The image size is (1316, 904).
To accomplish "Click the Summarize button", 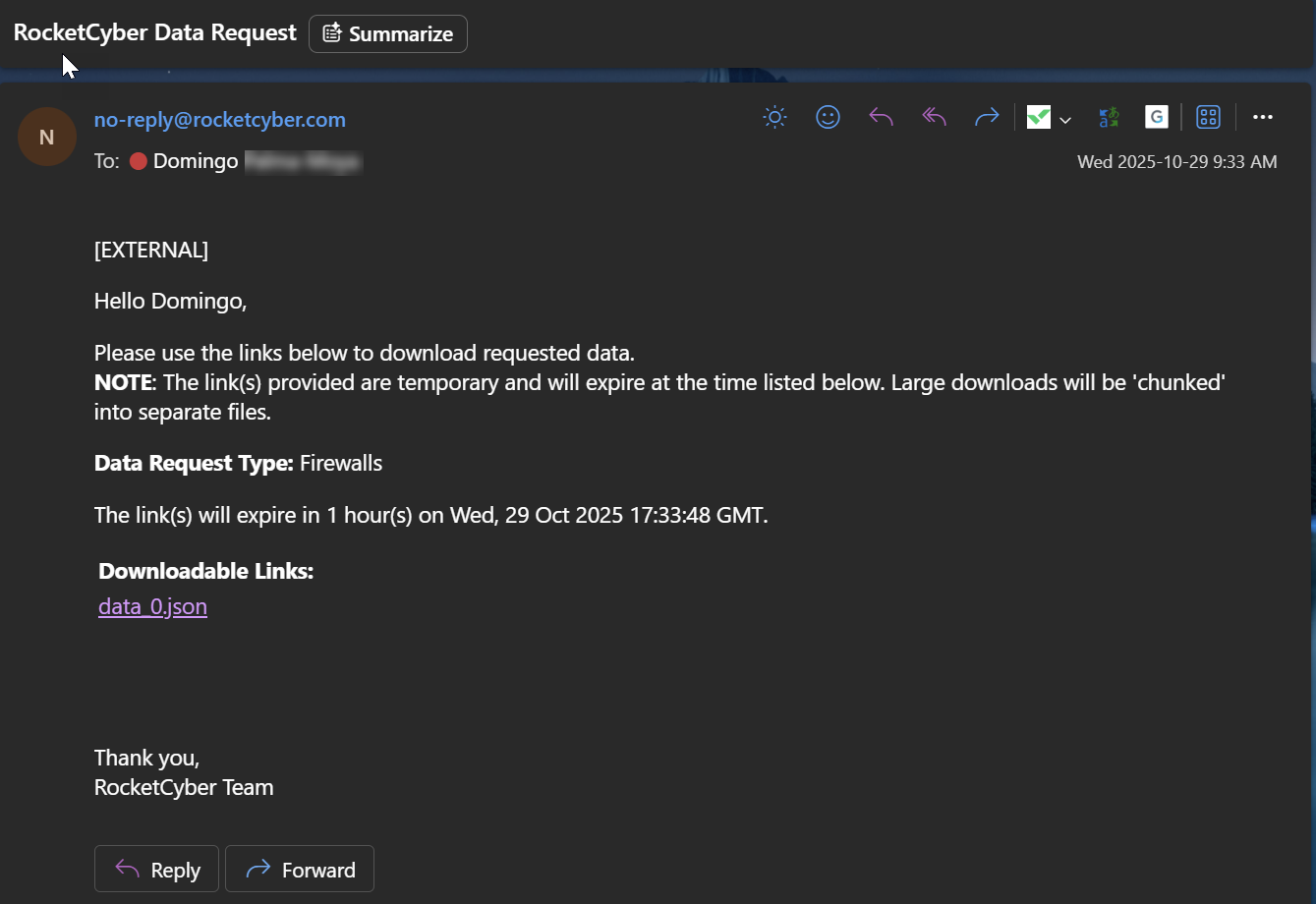I will [x=388, y=33].
